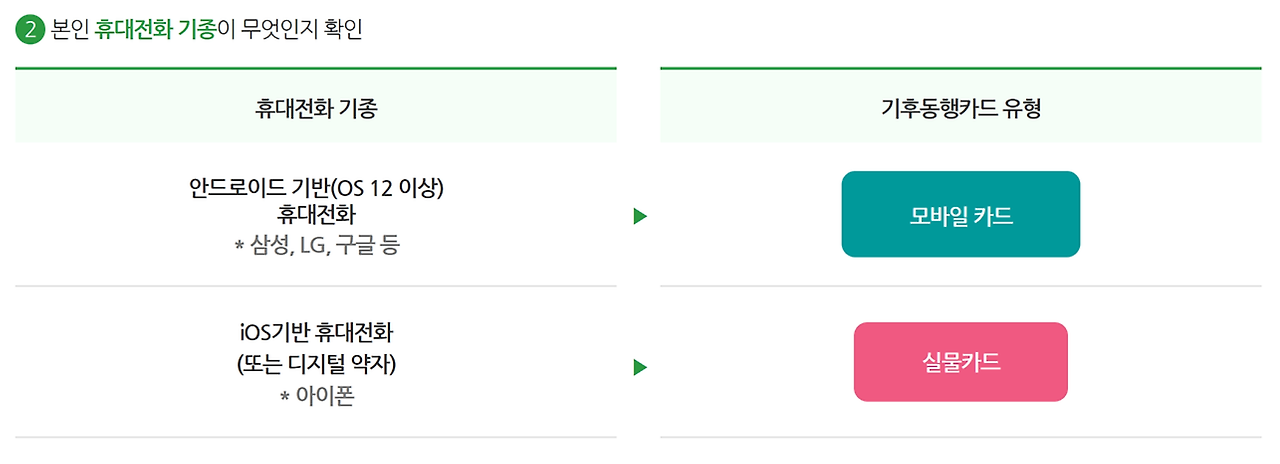Screen dimensions: 1280x464
Task: Click the green circled number 2 icon
Action: click(x=30, y=30)
